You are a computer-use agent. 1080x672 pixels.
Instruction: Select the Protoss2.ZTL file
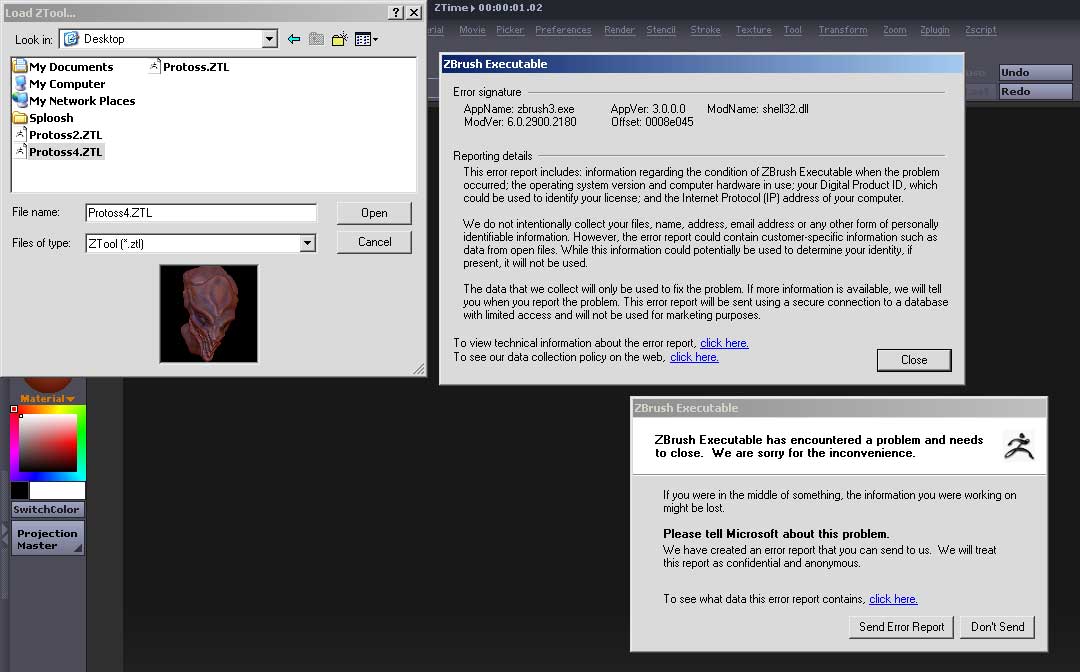pyautogui.click(x=58, y=135)
